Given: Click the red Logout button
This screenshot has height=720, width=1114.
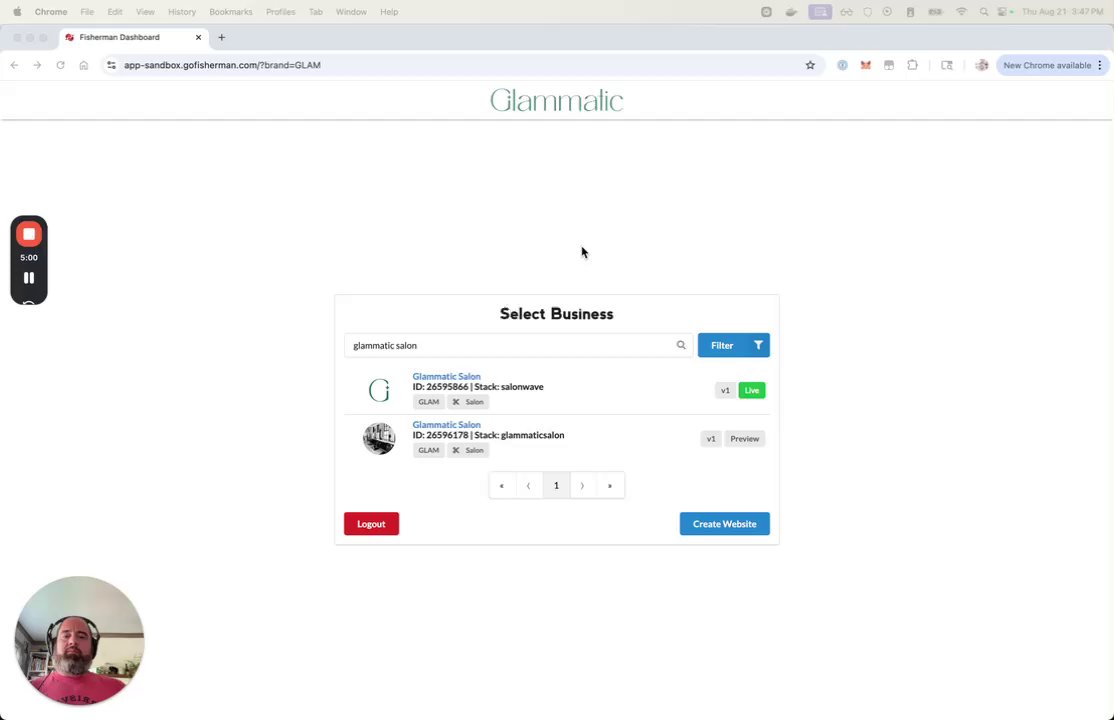Looking at the screenshot, I should [x=372, y=524].
